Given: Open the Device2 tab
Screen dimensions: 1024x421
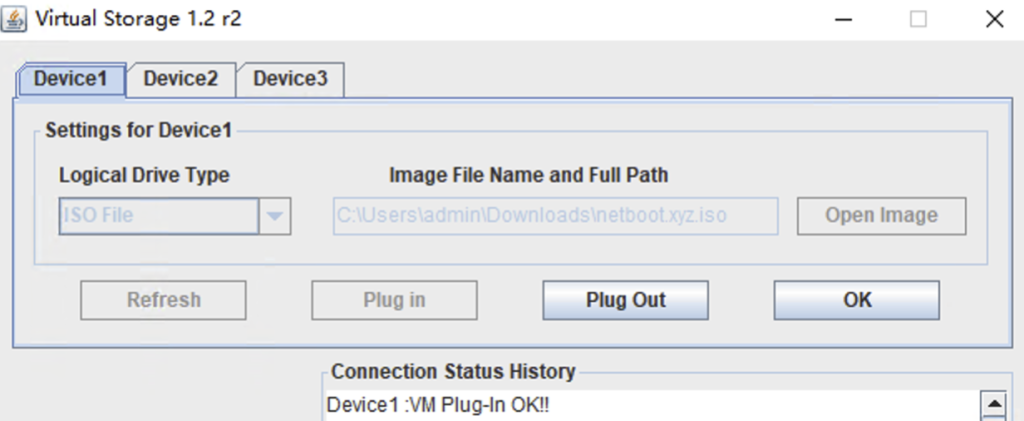Looking at the screenshot, I should pos(181,79).
